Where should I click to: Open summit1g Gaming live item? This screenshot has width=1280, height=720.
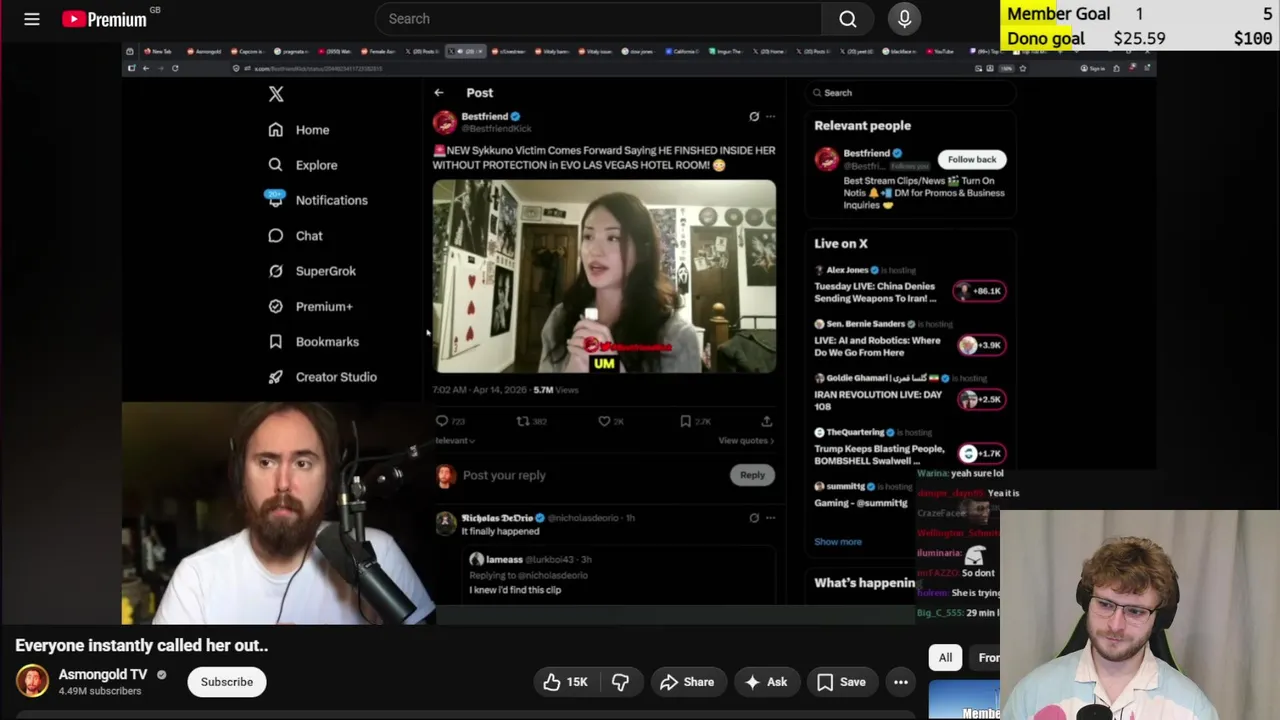863,495
